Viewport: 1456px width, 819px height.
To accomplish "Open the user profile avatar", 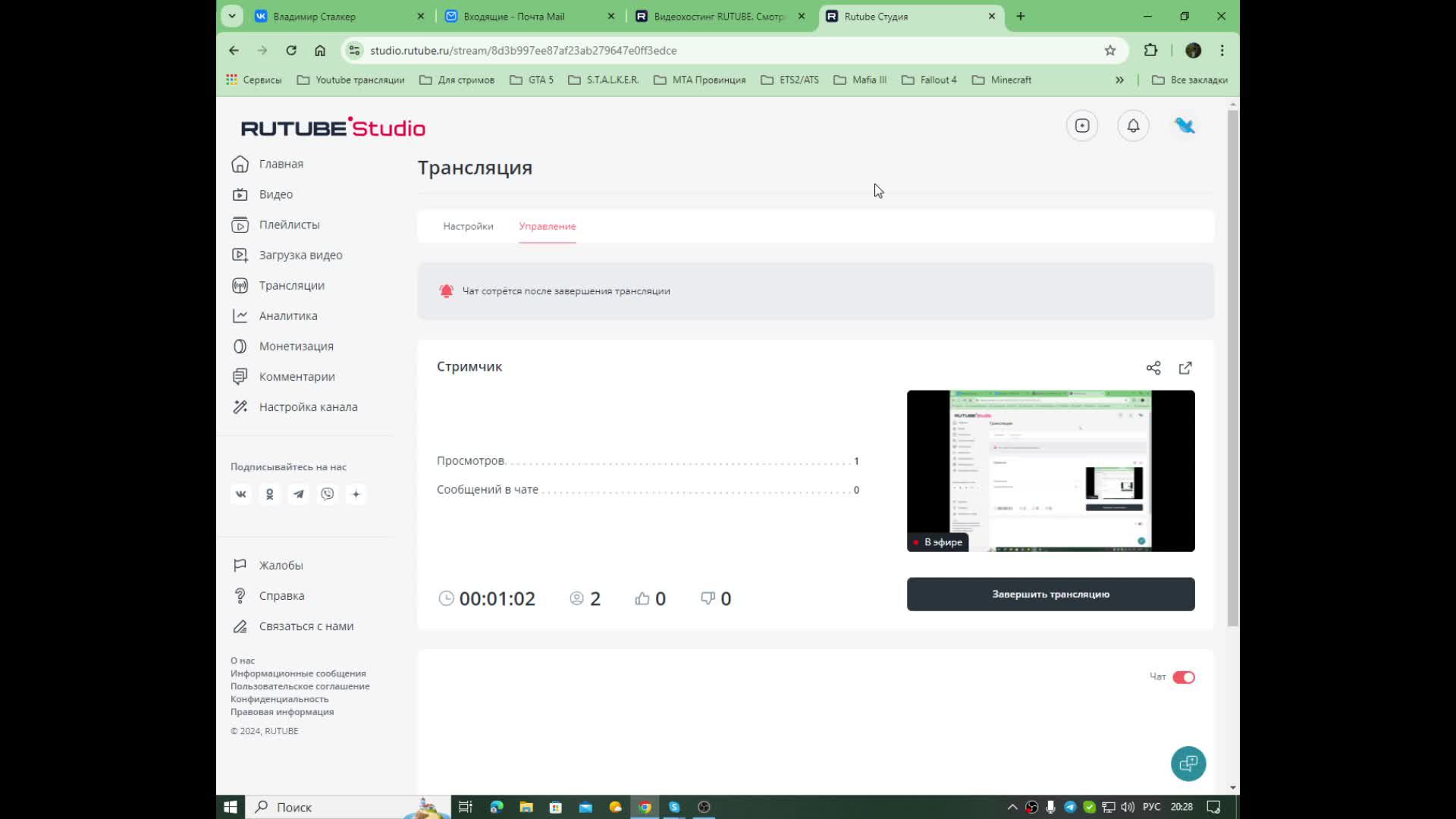I will [1185, 126].
